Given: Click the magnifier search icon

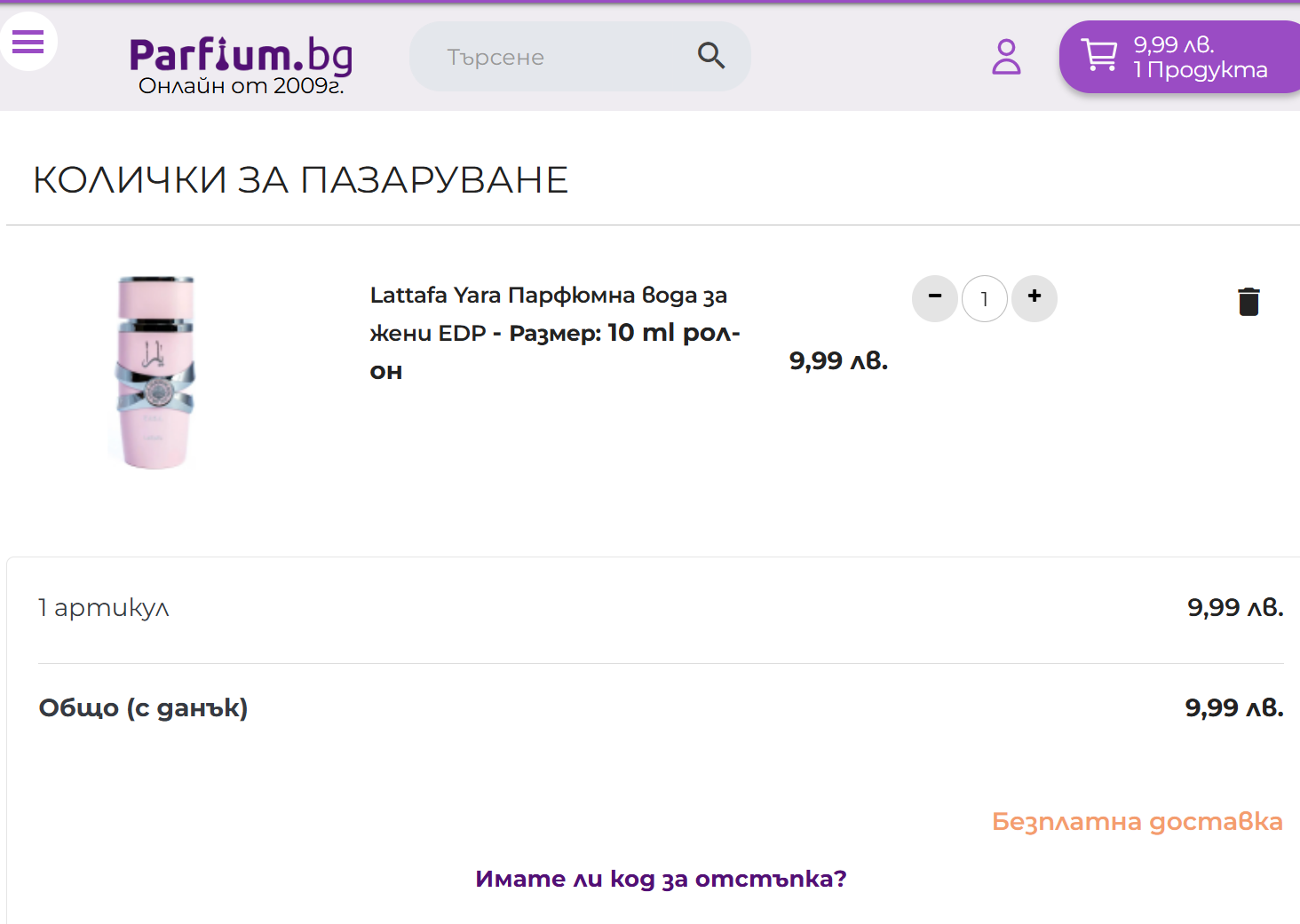Looking at the screenshot, I should point(710,56).
